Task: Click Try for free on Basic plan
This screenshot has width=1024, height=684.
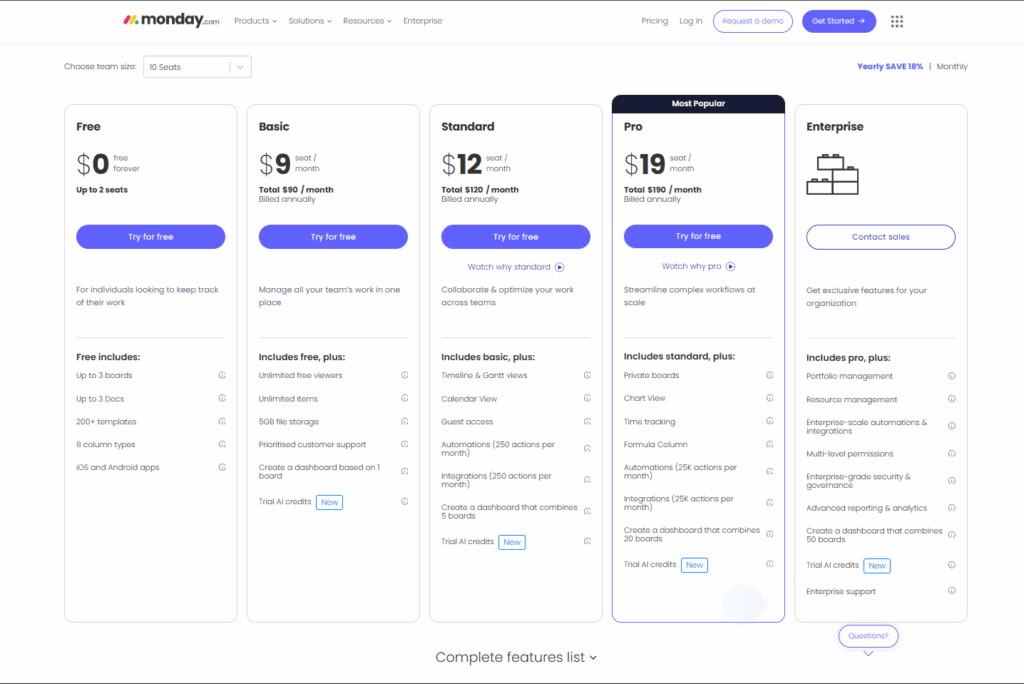Action: pyautogui.click(x=333, y=236)
